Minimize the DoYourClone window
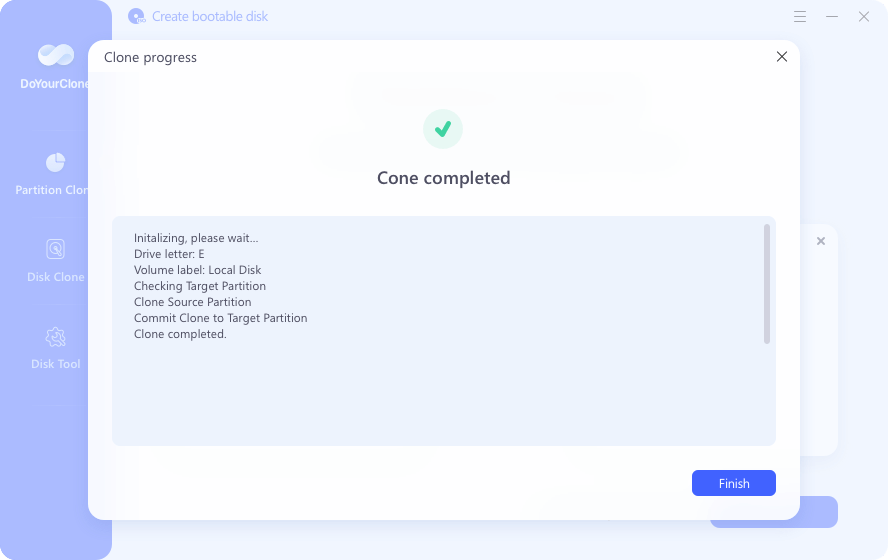The image size is (888, 560). [x=832, y=16]
